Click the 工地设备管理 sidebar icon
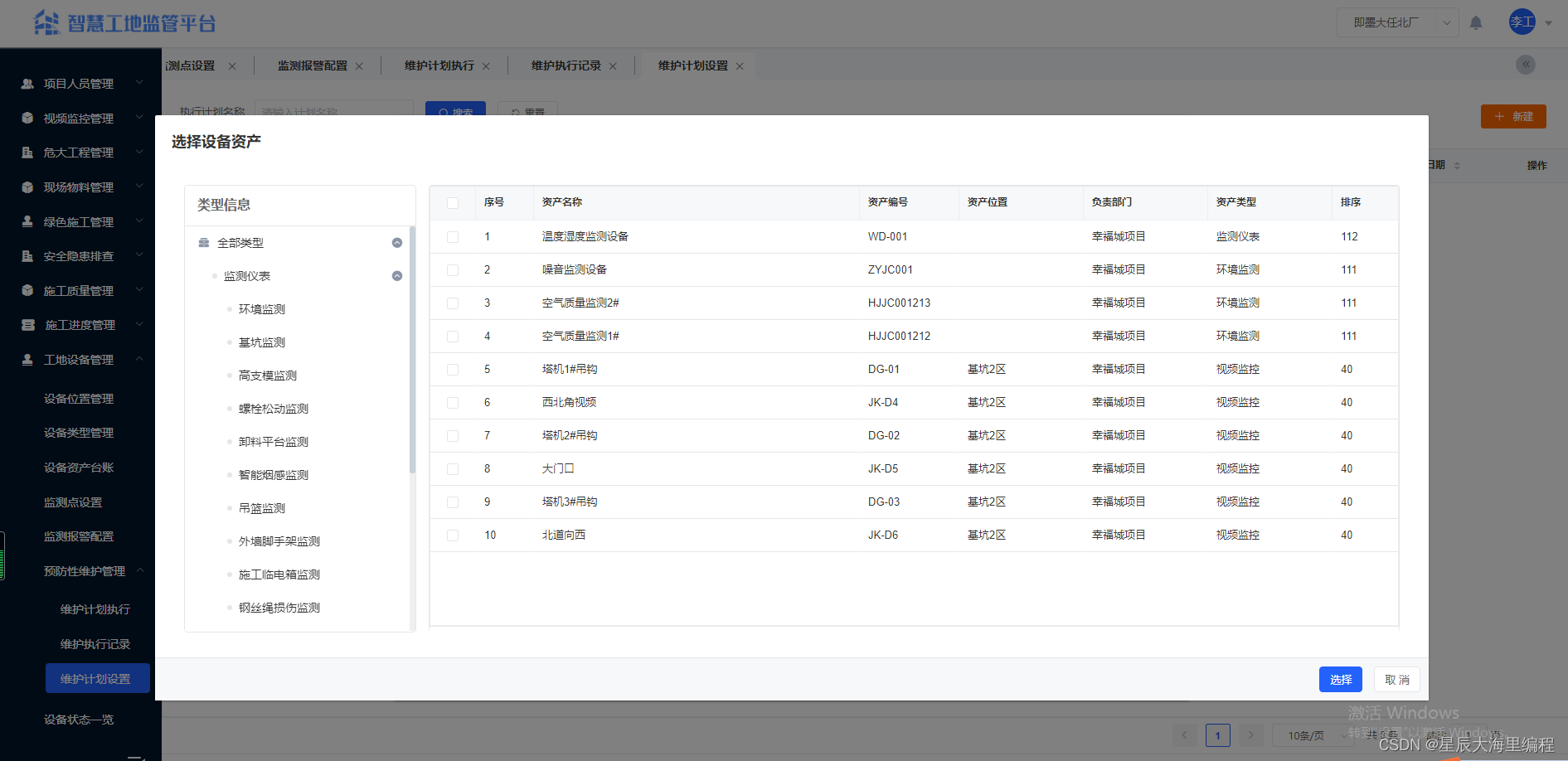 (x=27, y=360)
